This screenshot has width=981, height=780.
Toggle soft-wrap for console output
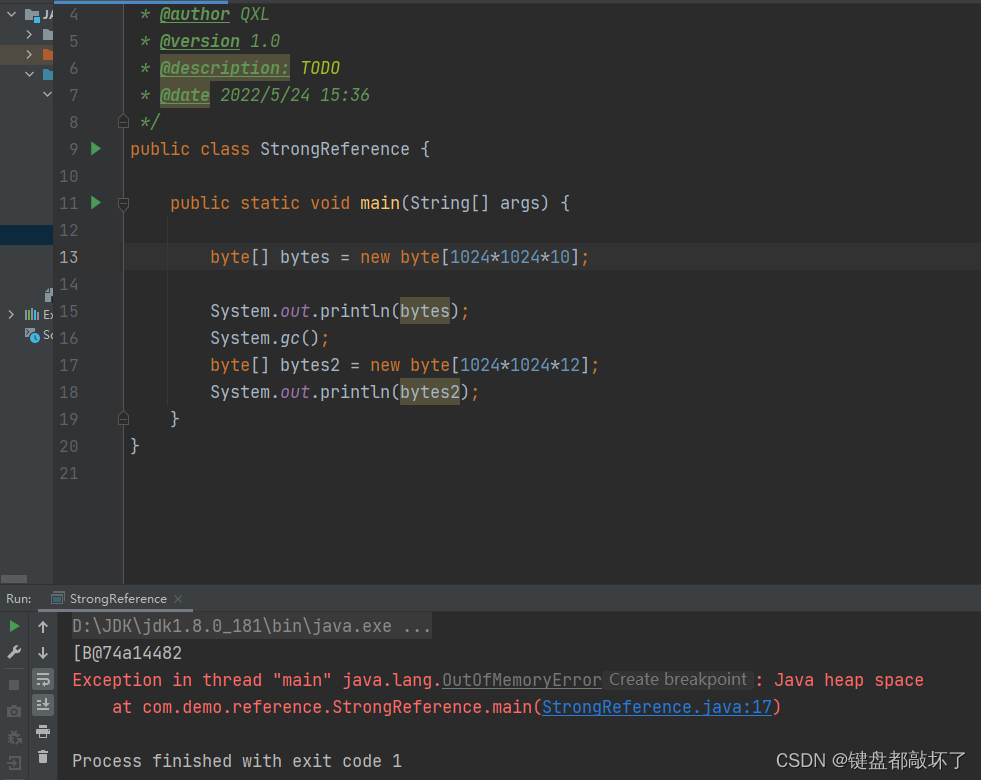click(x=42, y=680)
